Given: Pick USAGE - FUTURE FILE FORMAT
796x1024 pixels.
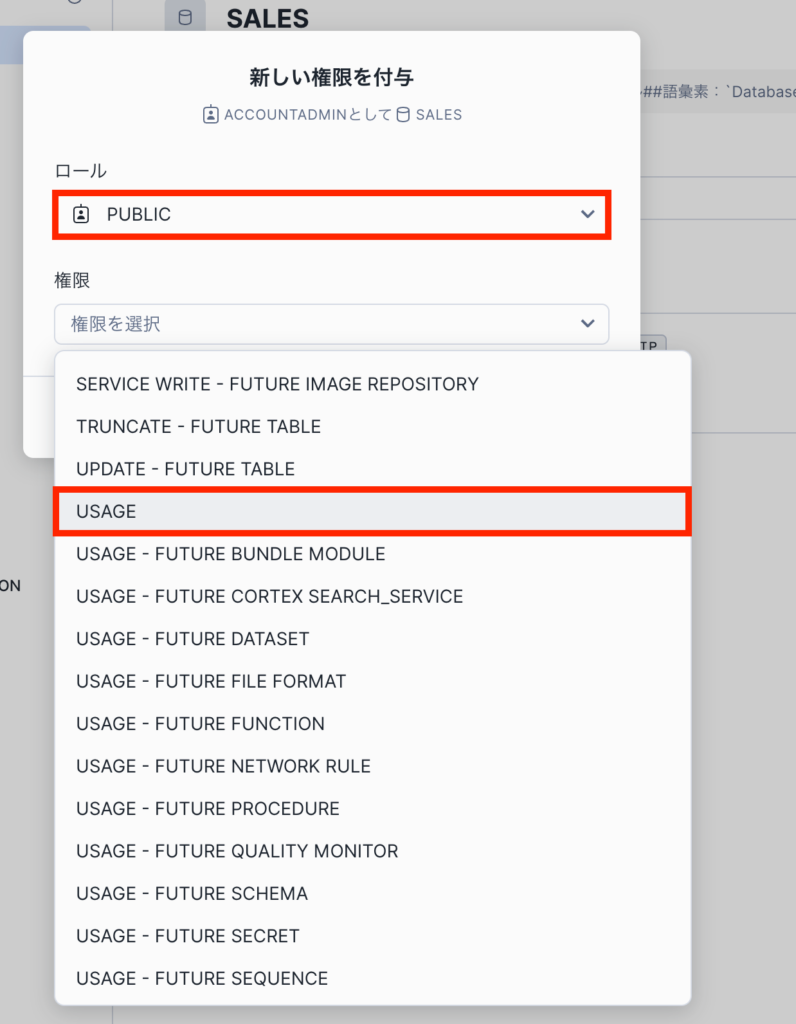Looking at the screenshot, I should [x=210, y=681].
